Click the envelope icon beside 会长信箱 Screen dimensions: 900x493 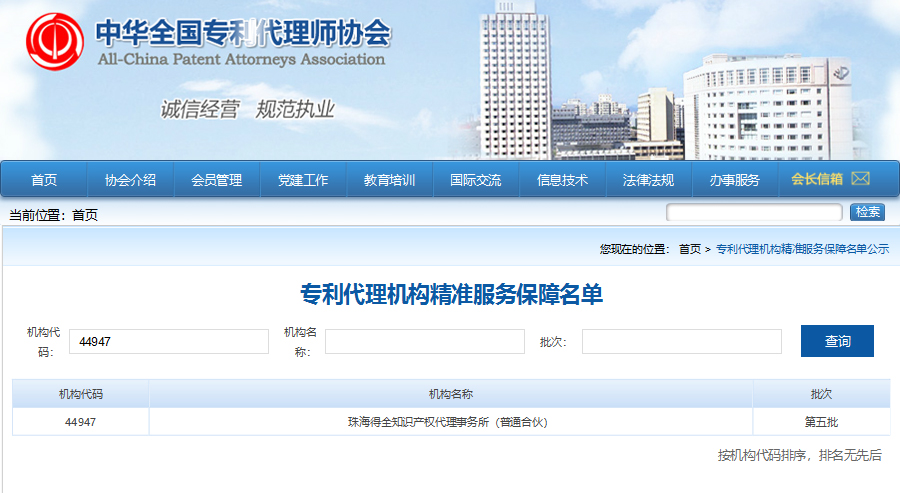pyautogui.click(x=860, y=179)
